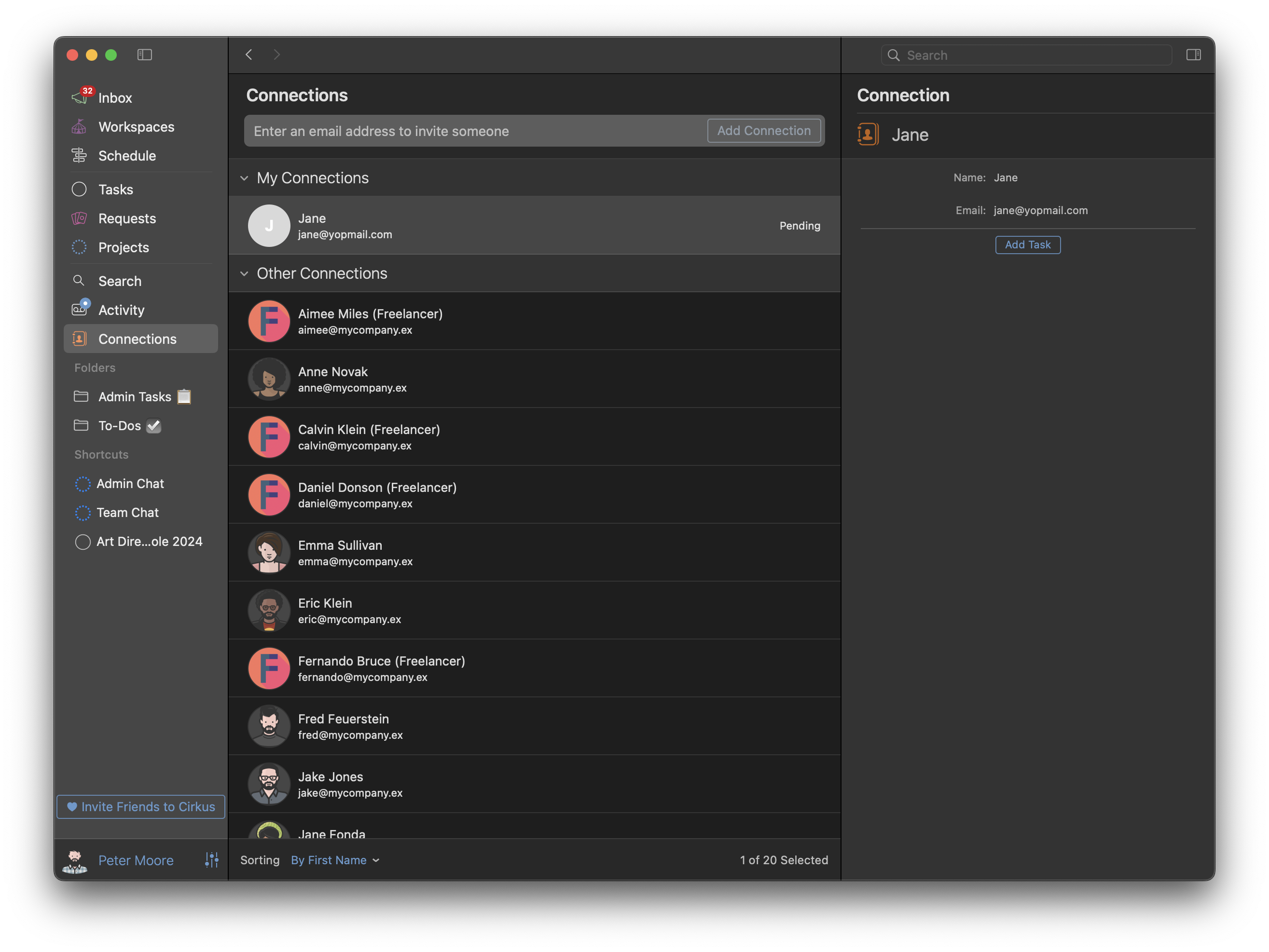Click the Add Task button
Viewport: 1269px width, 952px height.
point(1027,245)
